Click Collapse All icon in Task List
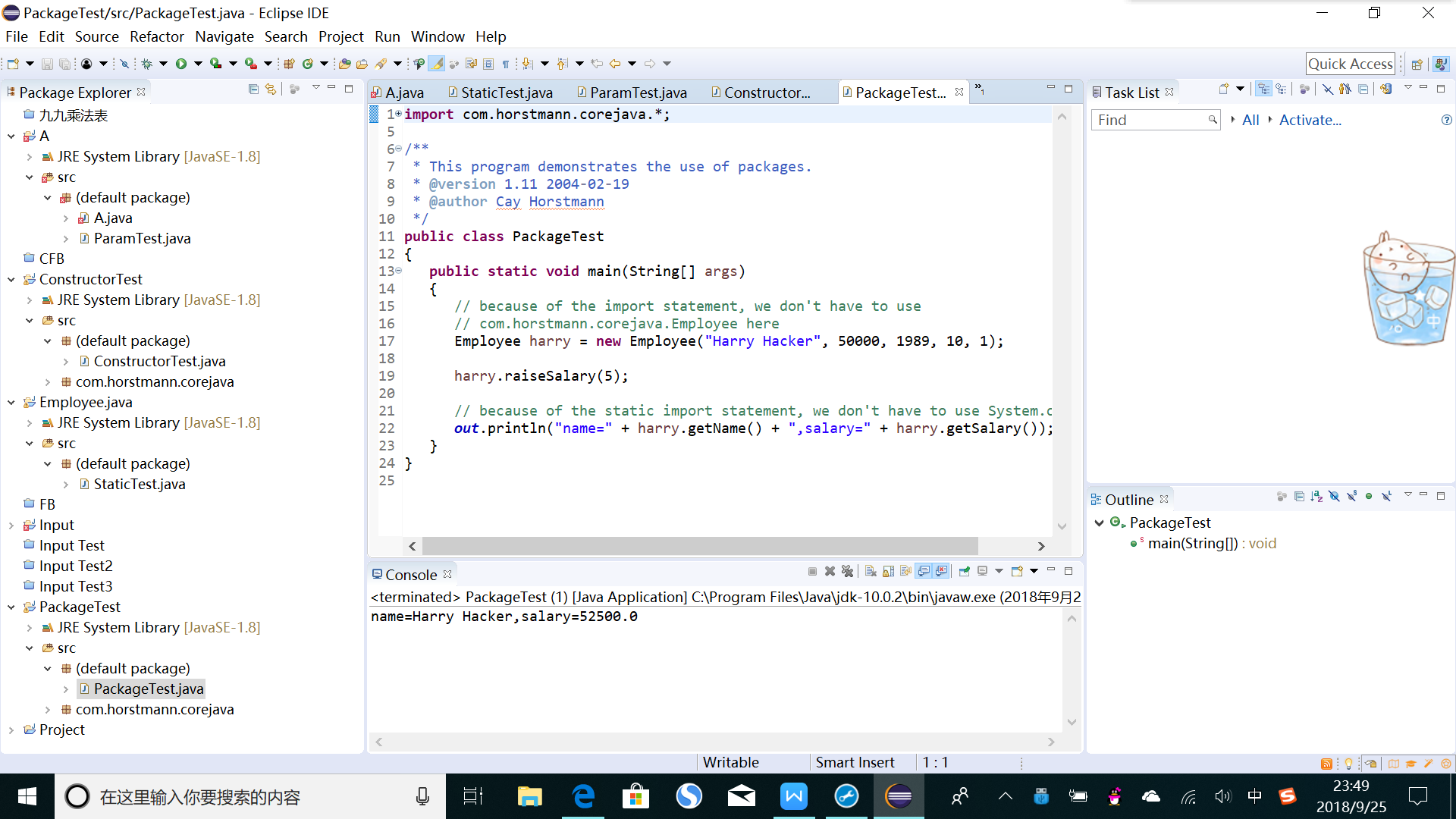Viewport: 1456px width, 819px height. point(1363,89)
